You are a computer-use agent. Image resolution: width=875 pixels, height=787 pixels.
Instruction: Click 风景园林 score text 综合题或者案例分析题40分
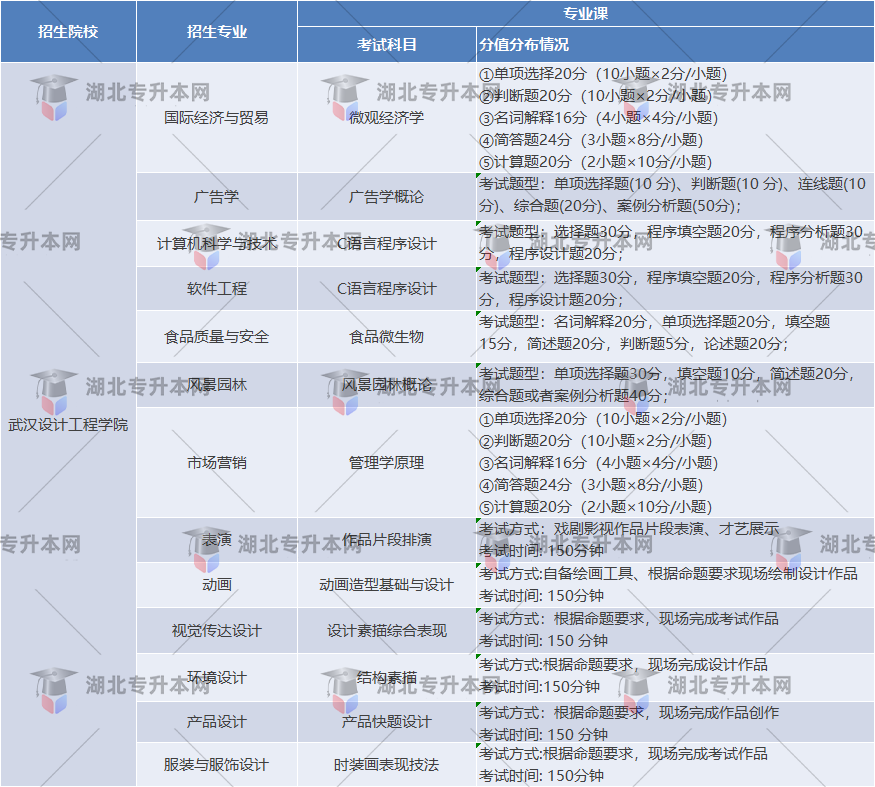(570, 396)
